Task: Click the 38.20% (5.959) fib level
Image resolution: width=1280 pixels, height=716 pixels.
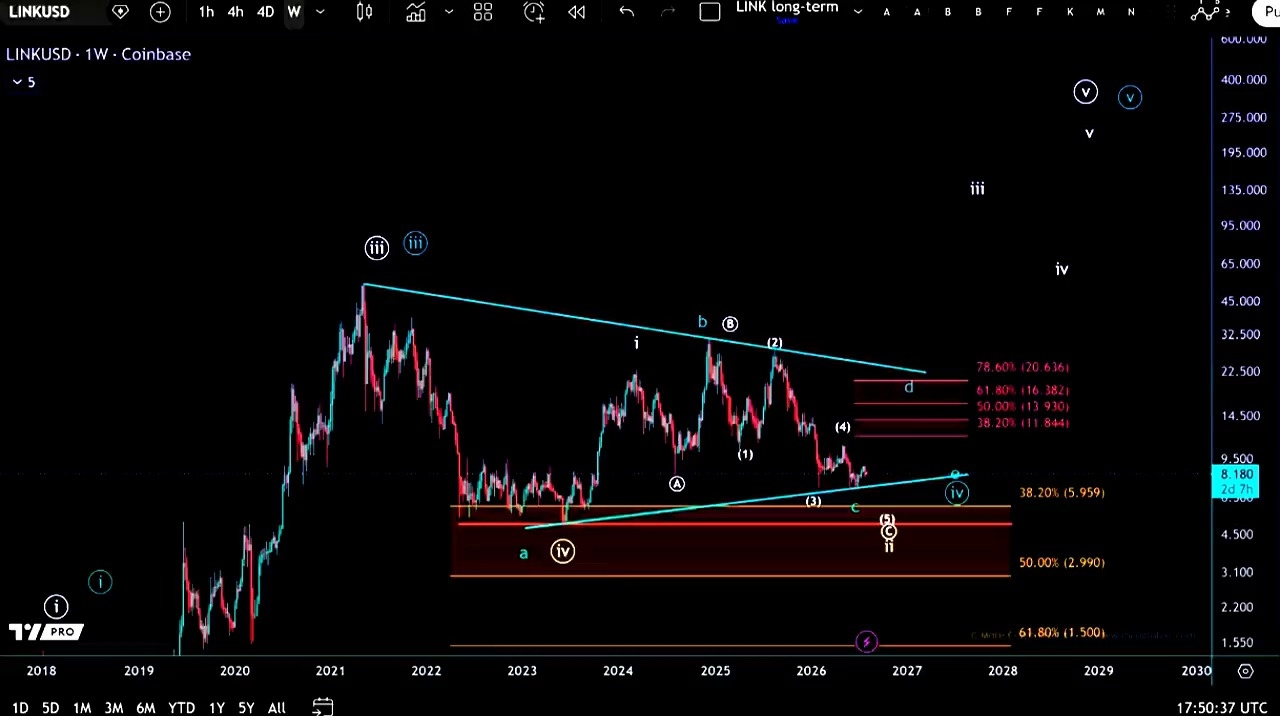Action: [x=1062, y=493]
